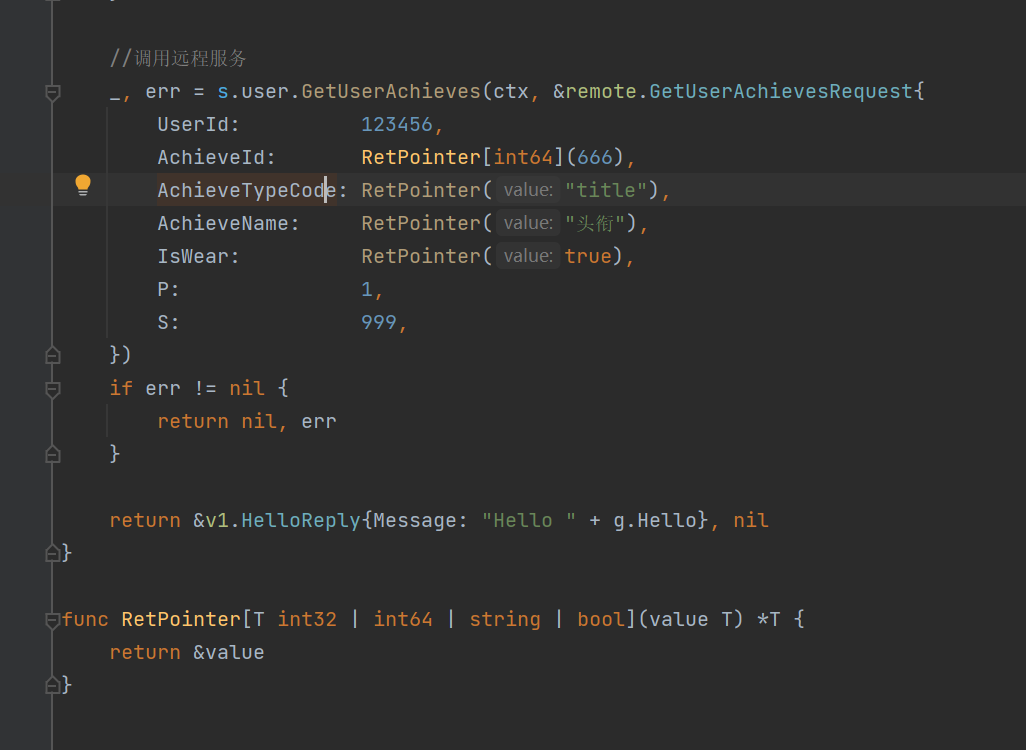Collapse the 'if err != nil' block fold marker
The width and height of the screenshot is (1026, 750).
pos(53,389)
